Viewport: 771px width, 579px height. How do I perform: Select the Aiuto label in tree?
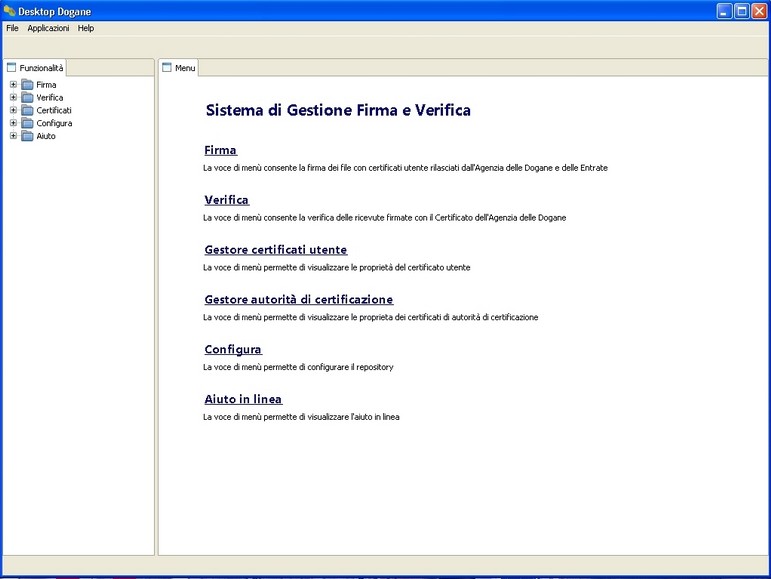[x=46, y=136]
